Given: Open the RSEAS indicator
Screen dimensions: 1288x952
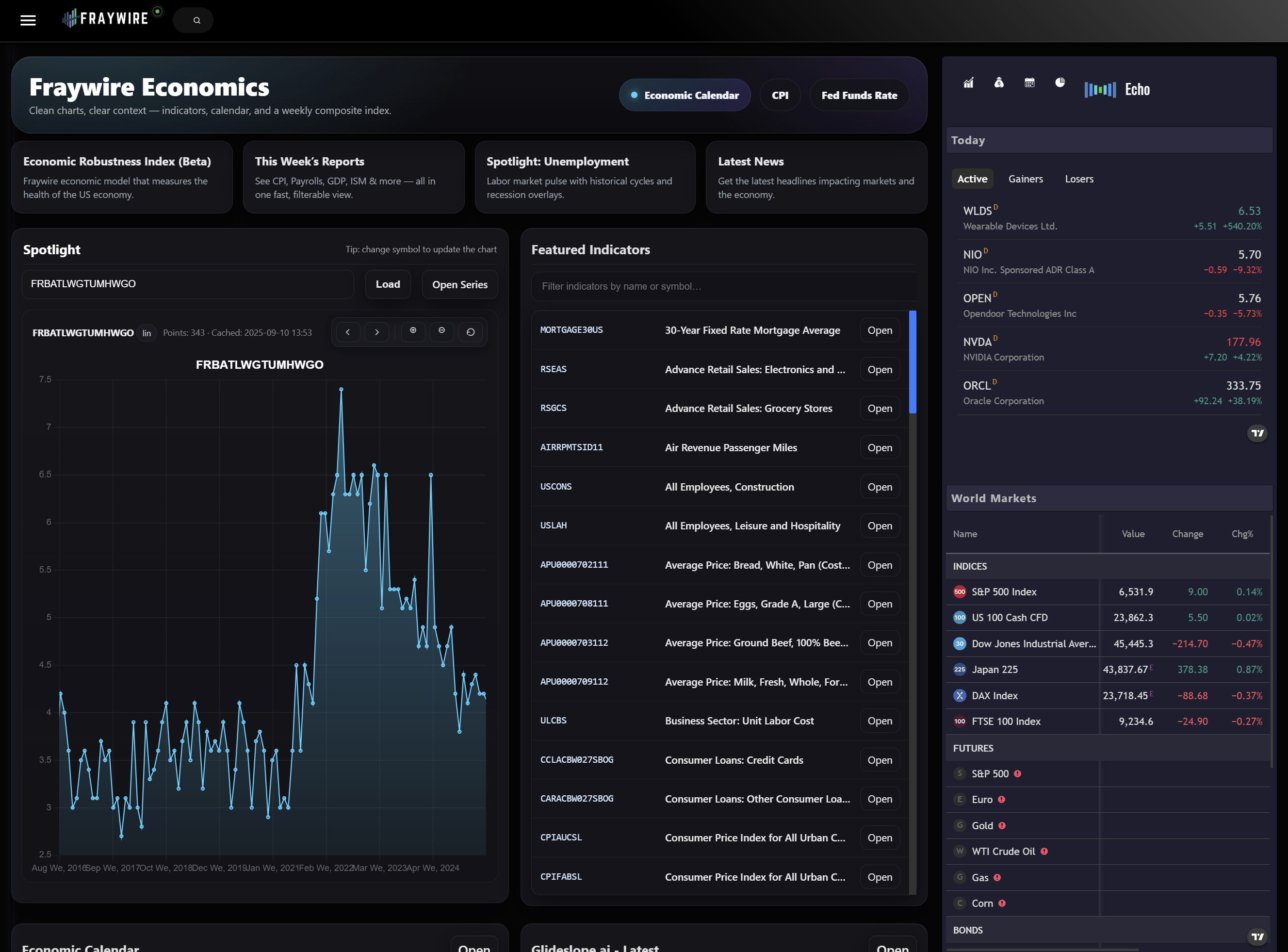Looking at the screenshot, I should tap(880, 369).
